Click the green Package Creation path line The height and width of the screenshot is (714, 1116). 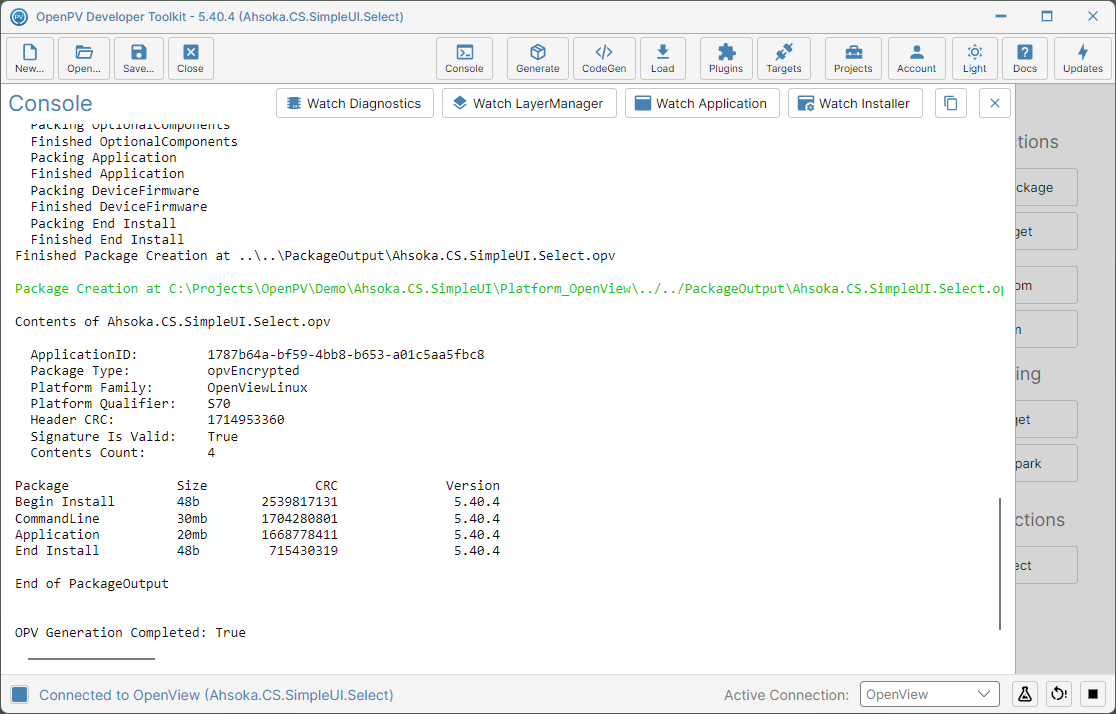pyautogui.click(x=509, y=288)
